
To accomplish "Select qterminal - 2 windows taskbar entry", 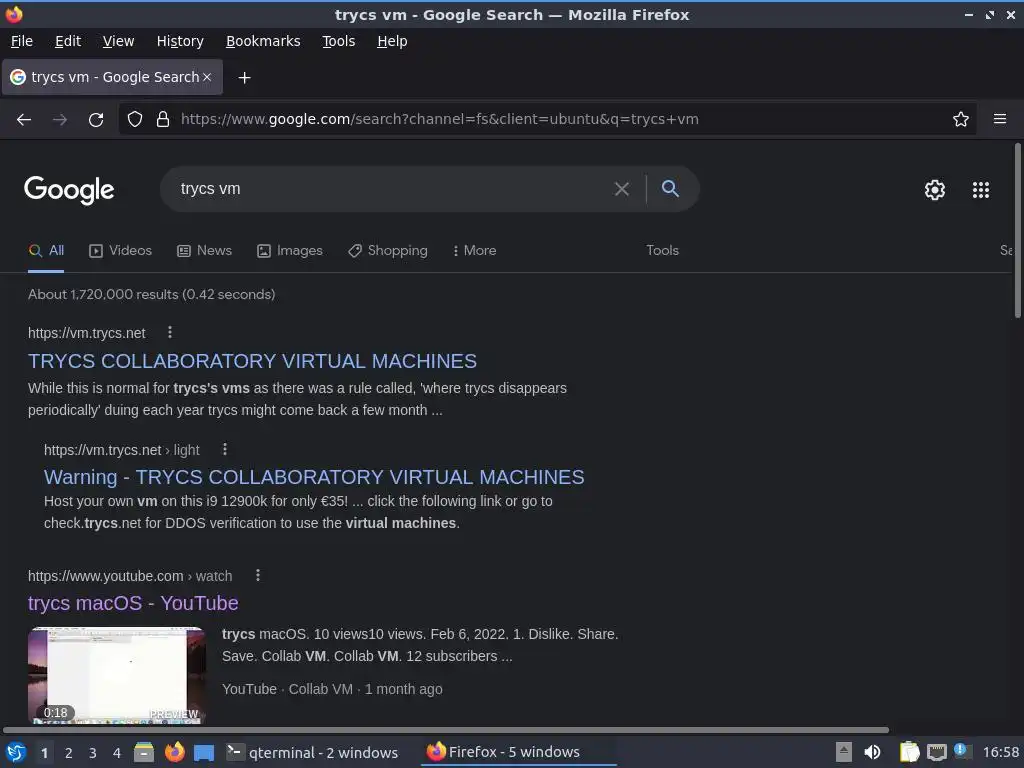I will tap(312, 752).
